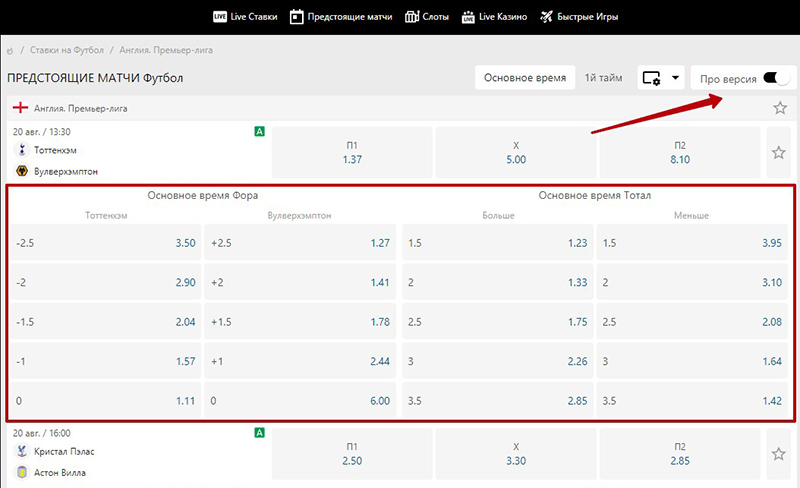The width and height of the screenshot is (800, 488).
Task: Select total Больше 3 at 2.26
Action: [498, 361]
